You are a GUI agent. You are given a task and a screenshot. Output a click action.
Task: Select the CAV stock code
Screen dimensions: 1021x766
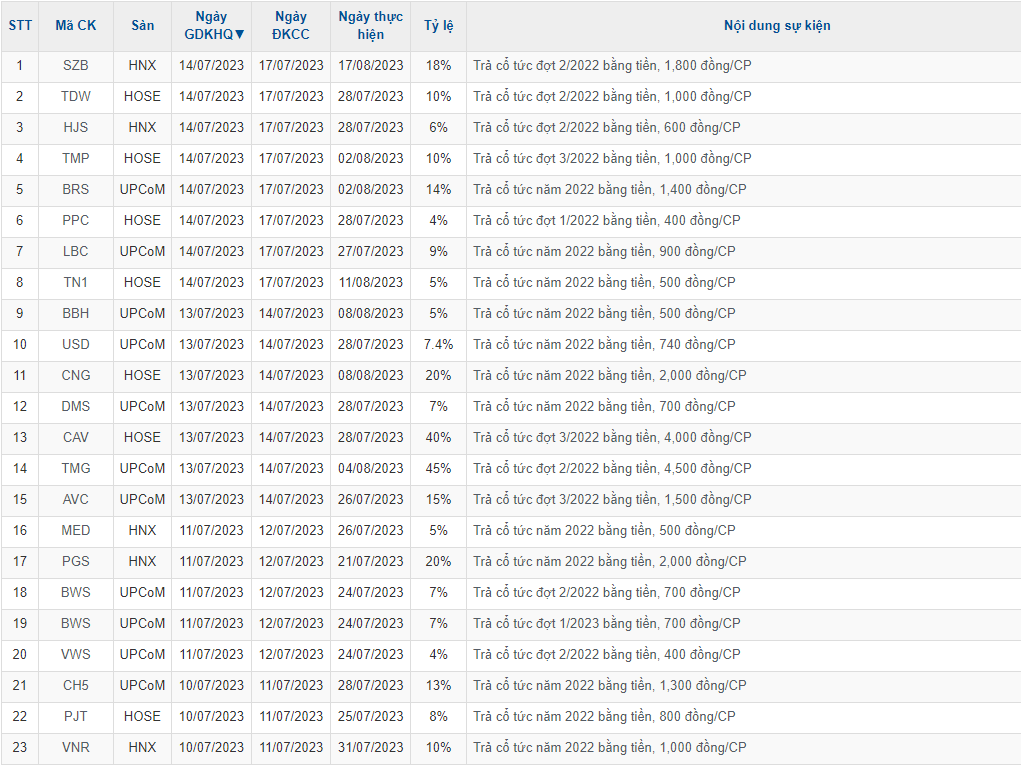point(75,437)
